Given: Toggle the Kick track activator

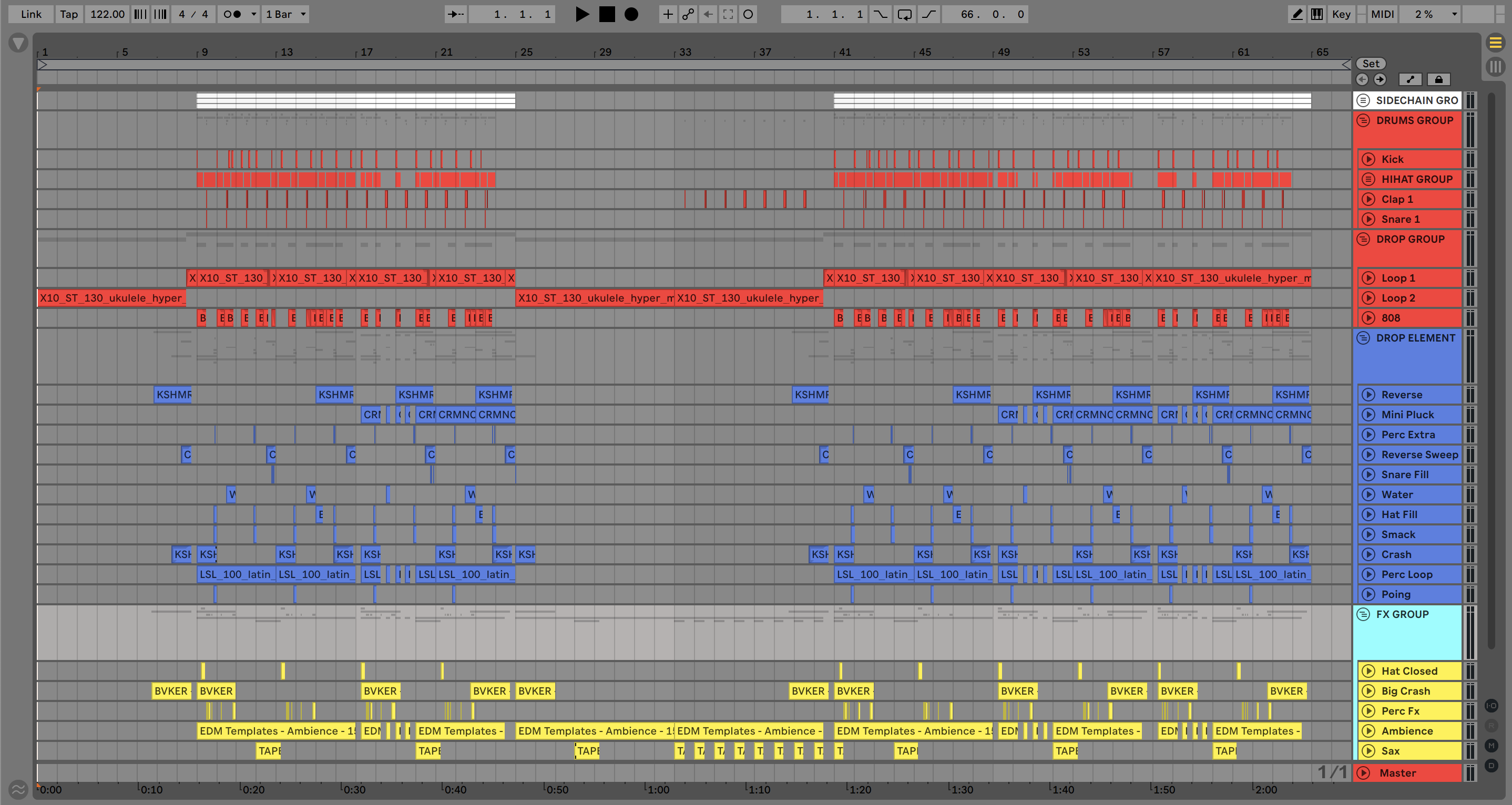Looking at the screenshot, I should point(1368,159).
